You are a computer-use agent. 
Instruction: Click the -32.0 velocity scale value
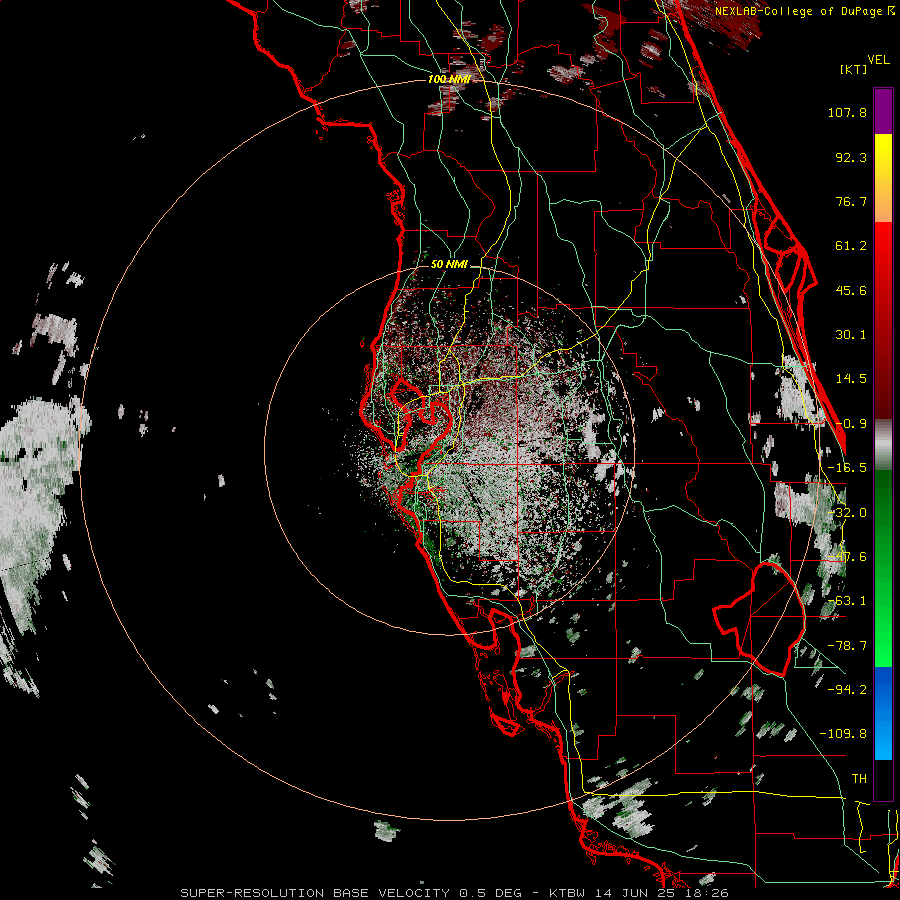[x=847, y=513]
